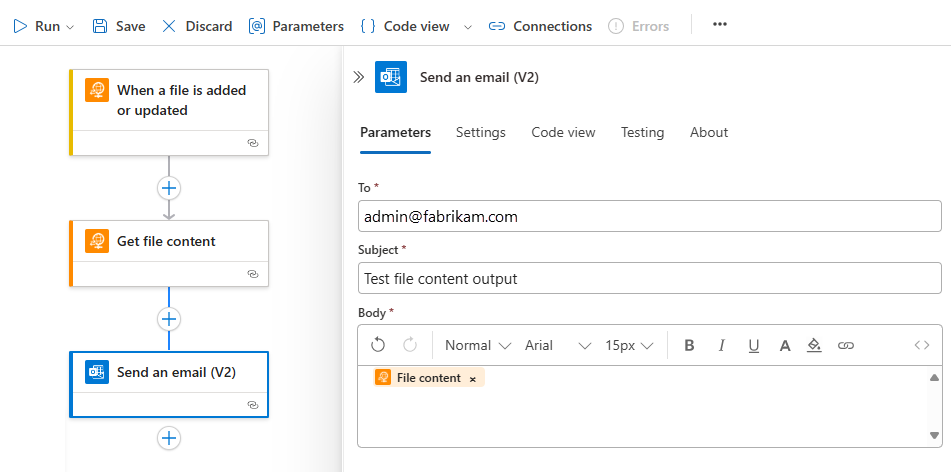Switch to the Settings tab
951x472 pixels.
[480, 132]
